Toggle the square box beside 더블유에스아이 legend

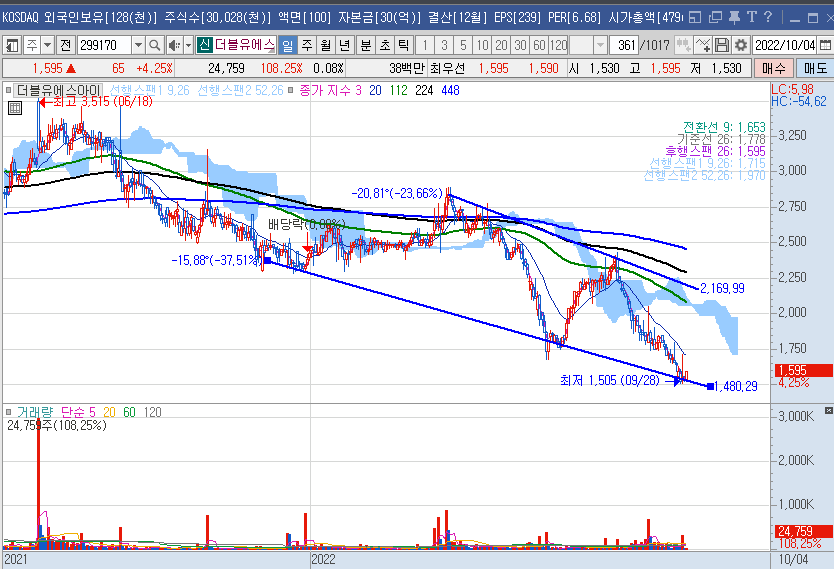(x=9, y=90)
